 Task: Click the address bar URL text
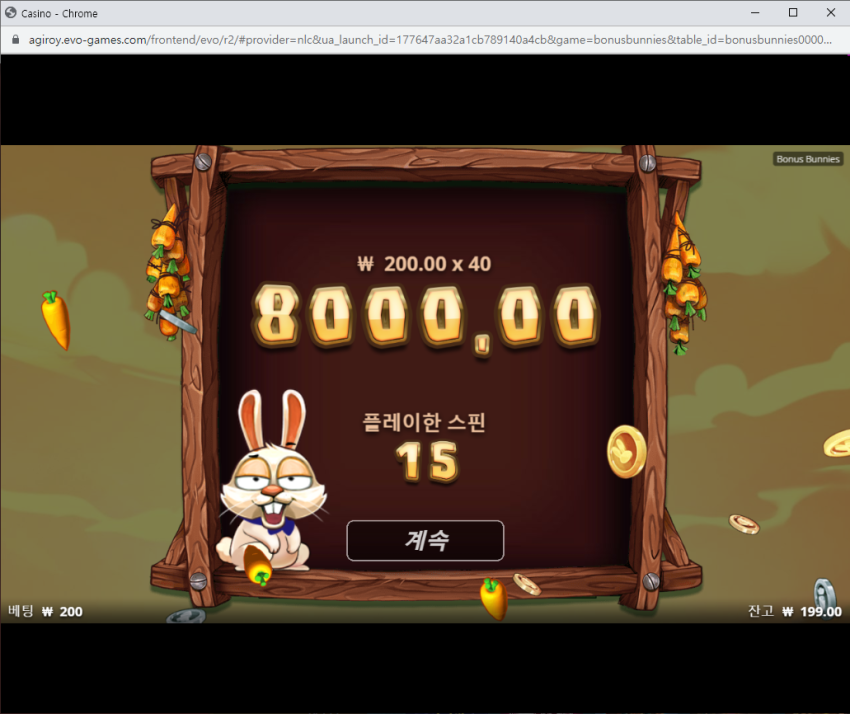tap(430, 40)
